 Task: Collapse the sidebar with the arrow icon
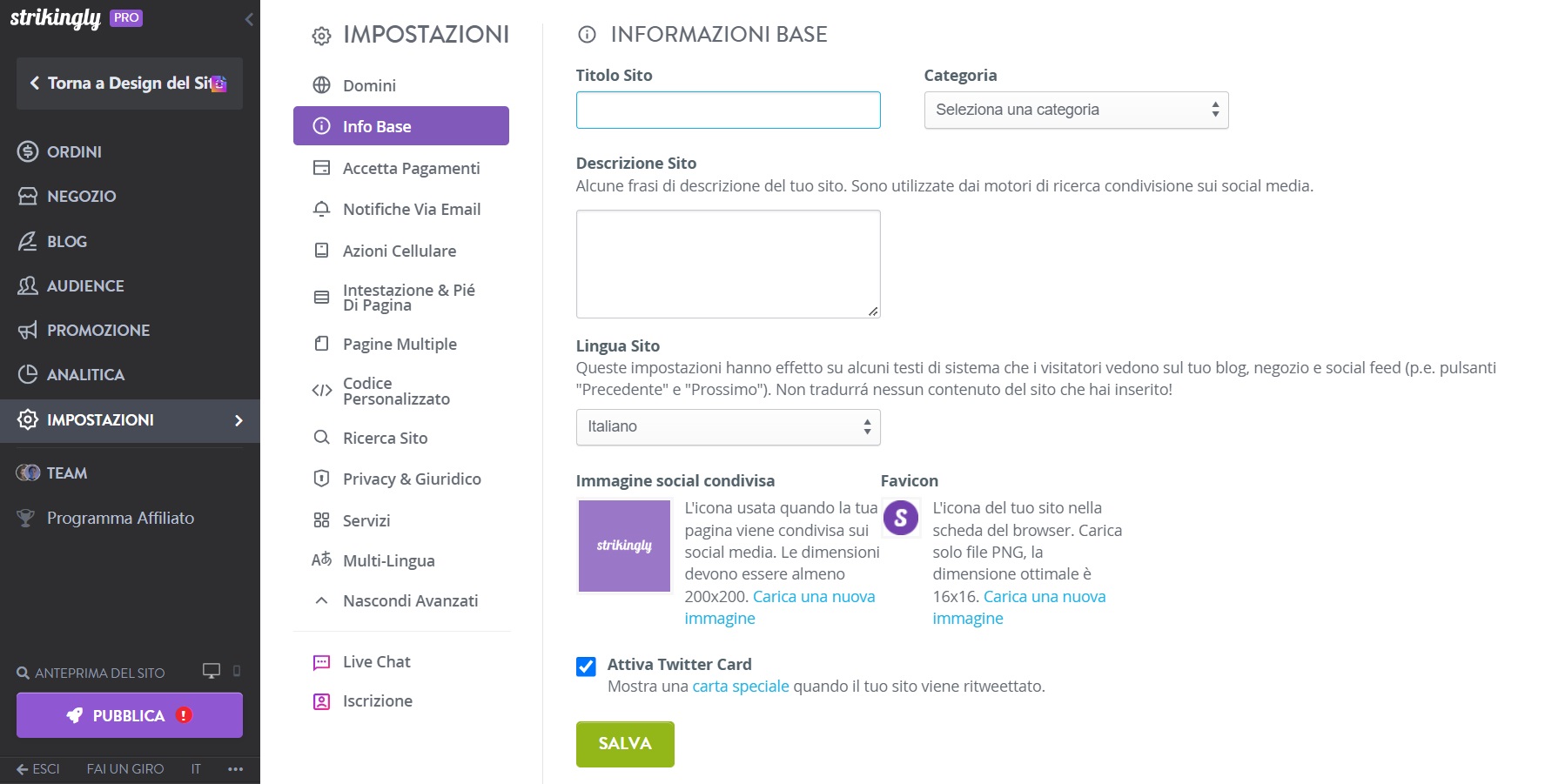pos(249,19)
